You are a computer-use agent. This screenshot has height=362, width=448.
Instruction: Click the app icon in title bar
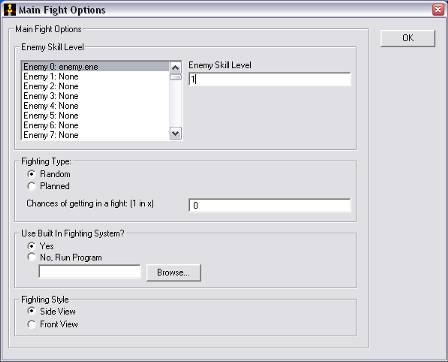pyautogui.click(x=9, y=10)
